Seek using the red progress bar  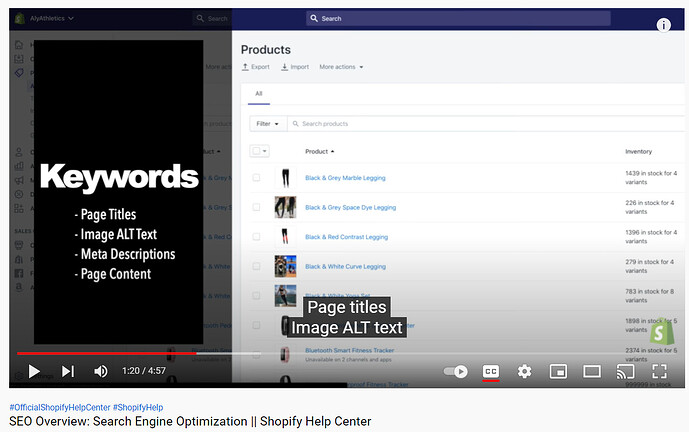point(107,353)
